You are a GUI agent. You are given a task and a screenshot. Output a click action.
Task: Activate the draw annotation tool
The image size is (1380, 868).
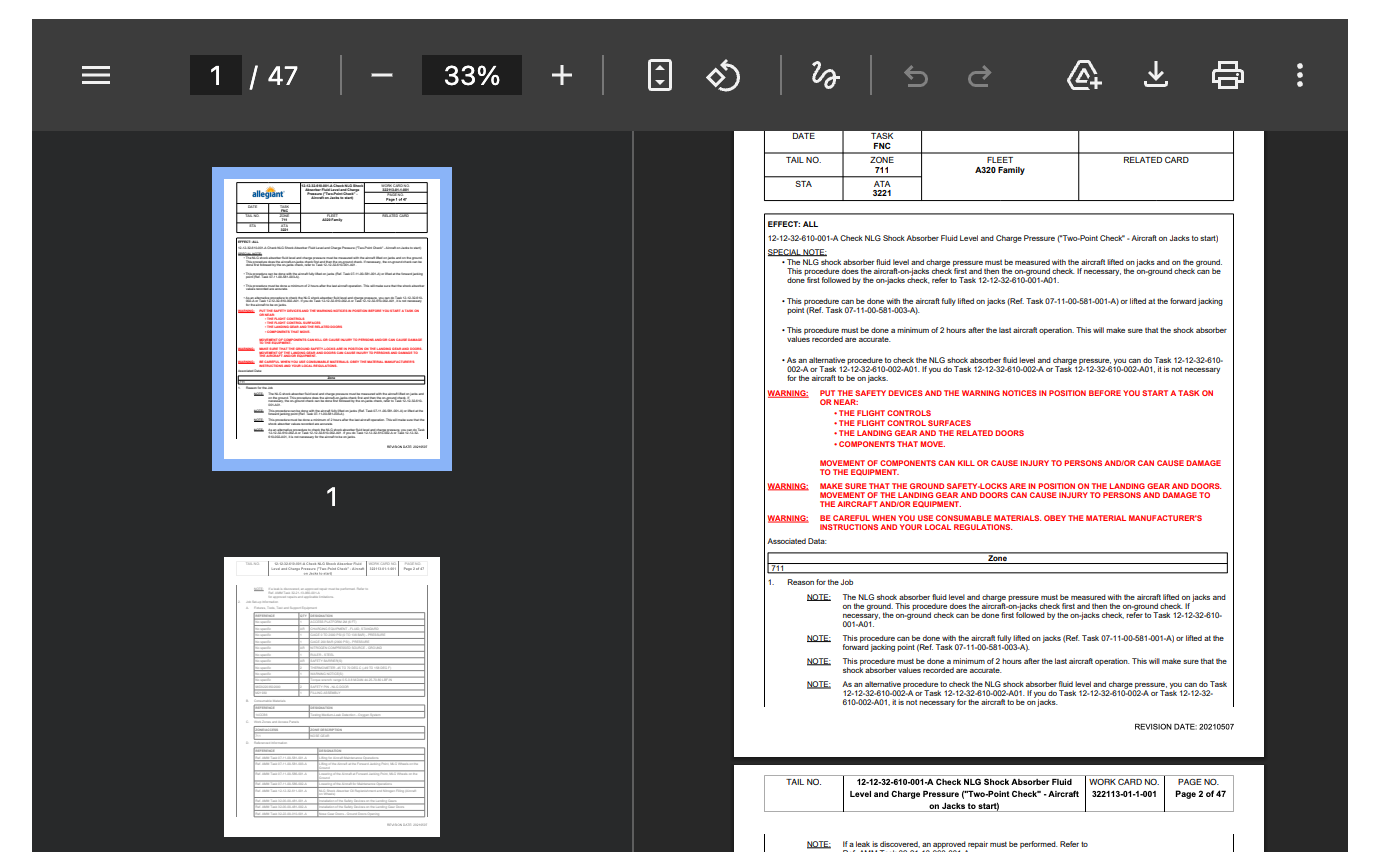point(825,75)
